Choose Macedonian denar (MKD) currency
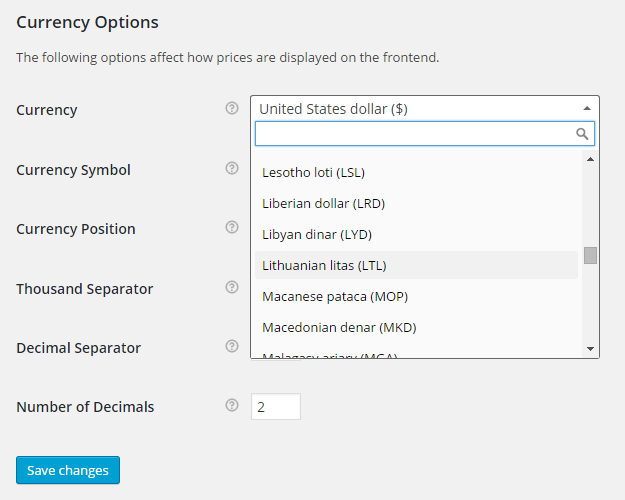Image resolution: width=625 pixels, height=500 pixels. (x=339, y=327)
